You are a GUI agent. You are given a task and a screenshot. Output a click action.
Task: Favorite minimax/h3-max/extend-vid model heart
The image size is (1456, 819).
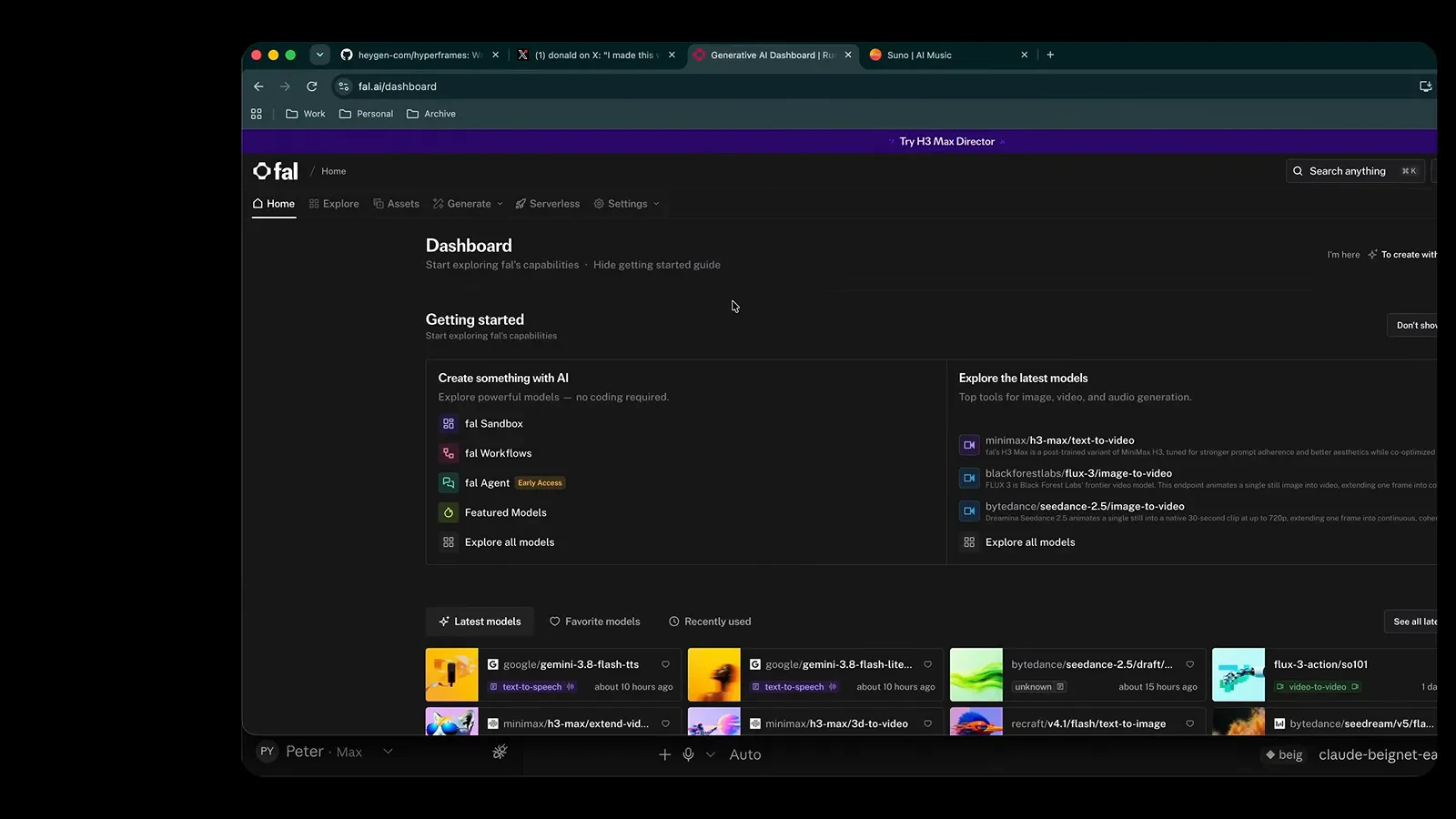(x=665, y=723)
